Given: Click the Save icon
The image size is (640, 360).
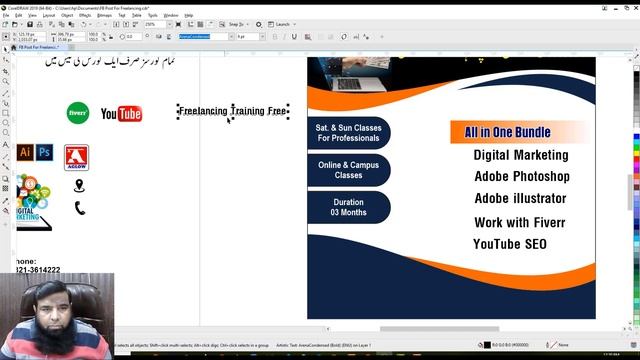Looking at the screenshot, I should click(30, 24).
